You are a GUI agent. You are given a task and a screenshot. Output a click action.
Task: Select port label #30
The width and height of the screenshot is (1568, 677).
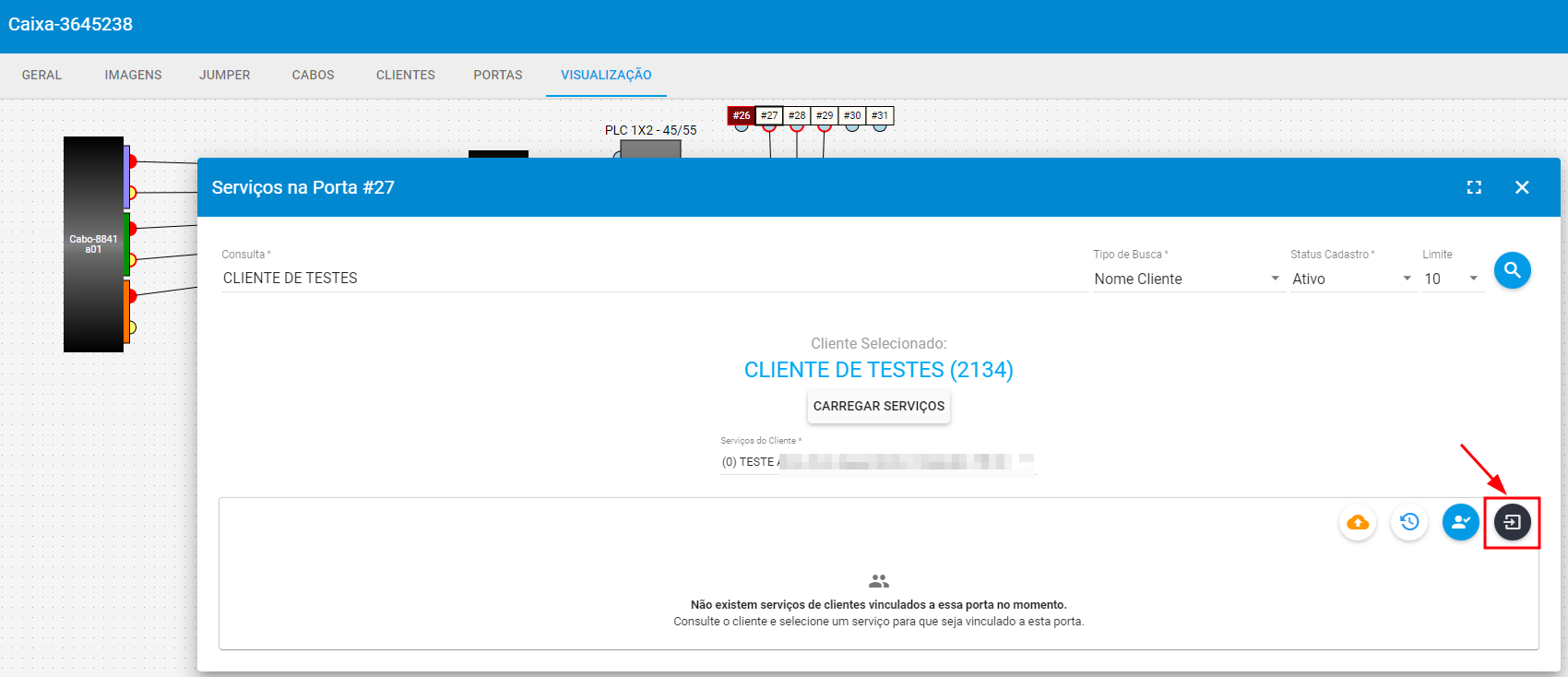(x=852, y=115)
